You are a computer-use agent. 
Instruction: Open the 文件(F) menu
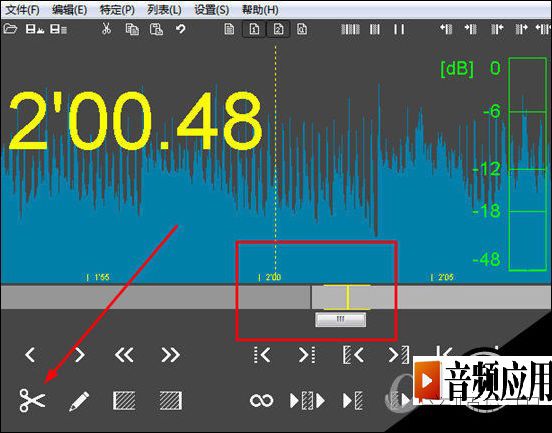point(23,10)
